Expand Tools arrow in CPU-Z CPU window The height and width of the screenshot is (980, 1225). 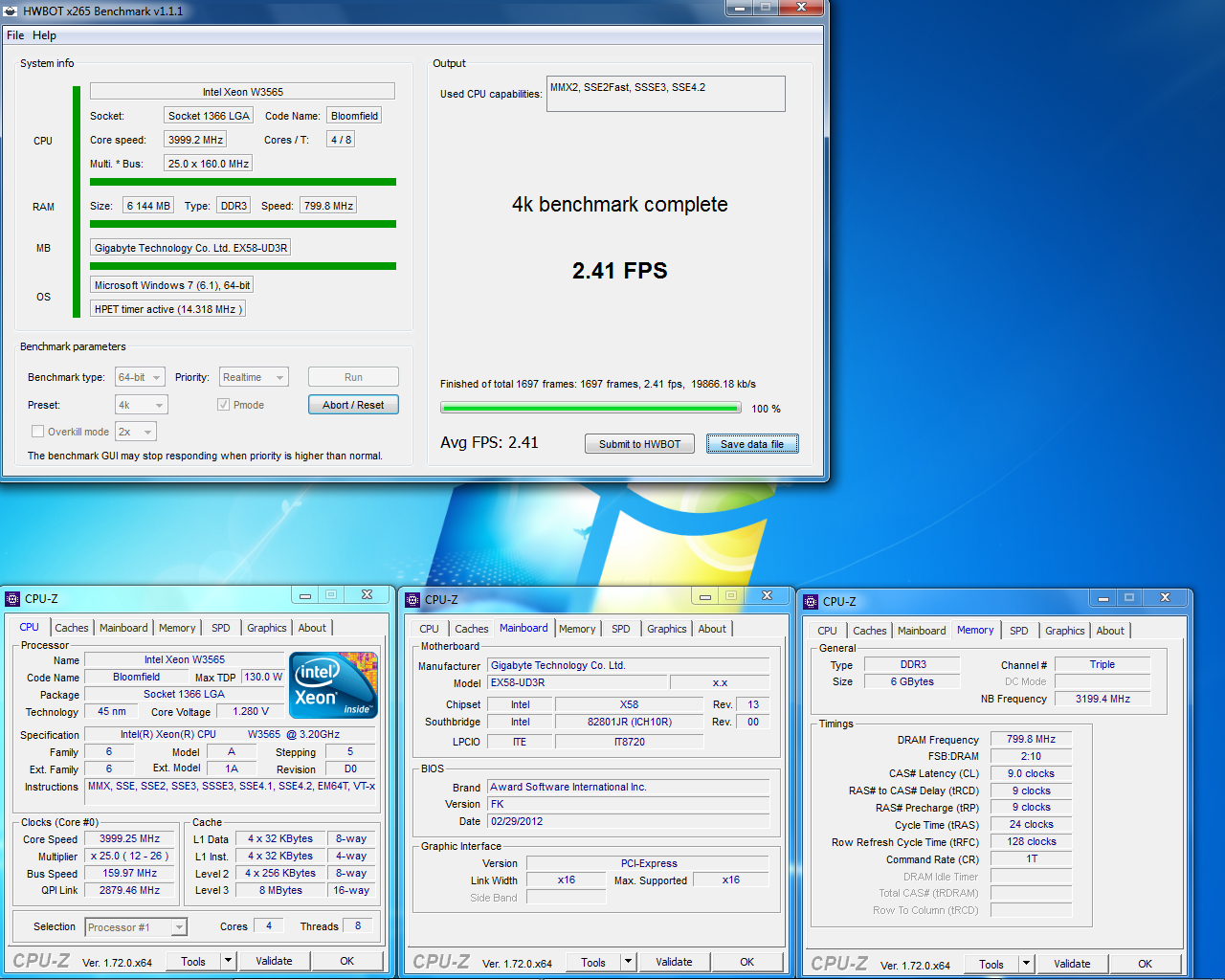pos(228,961)
